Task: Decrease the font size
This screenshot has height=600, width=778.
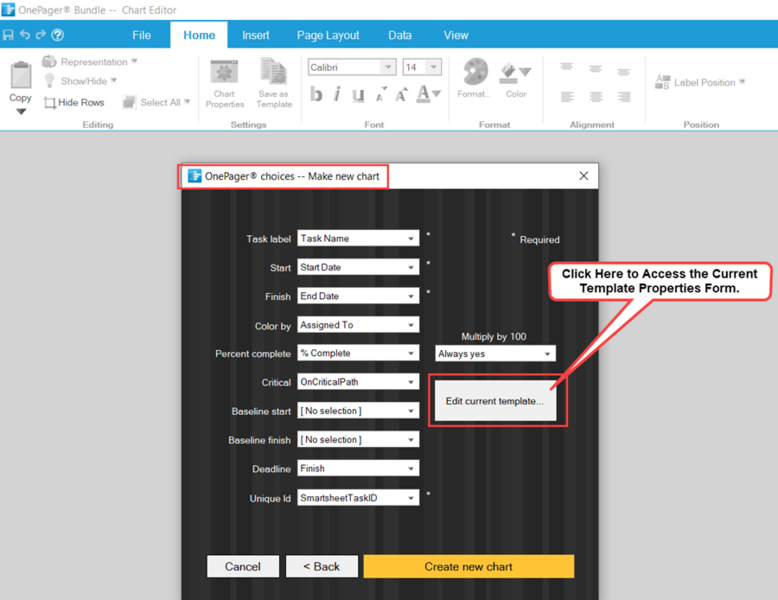Action: pos(381,94)
